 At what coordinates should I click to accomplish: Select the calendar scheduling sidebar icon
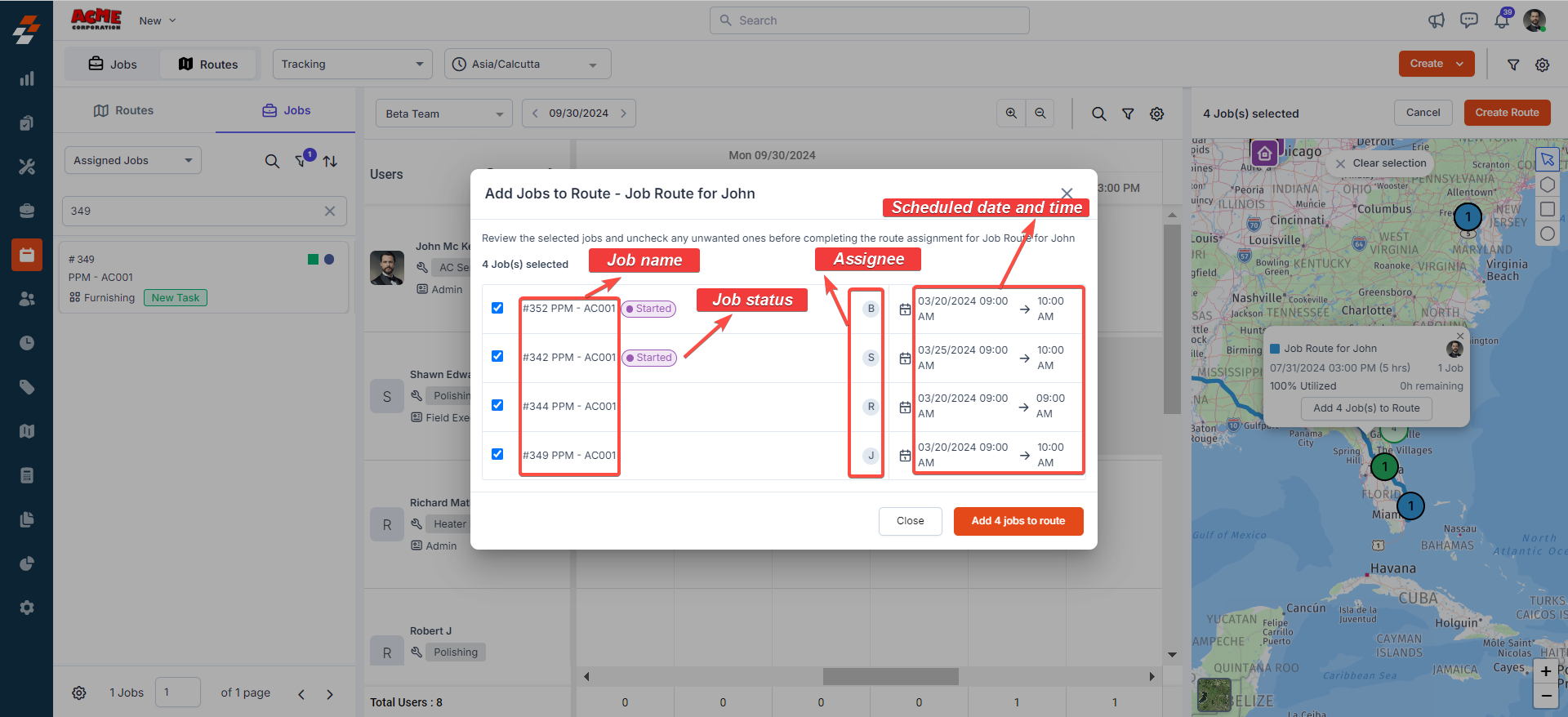tap(27, 255)
